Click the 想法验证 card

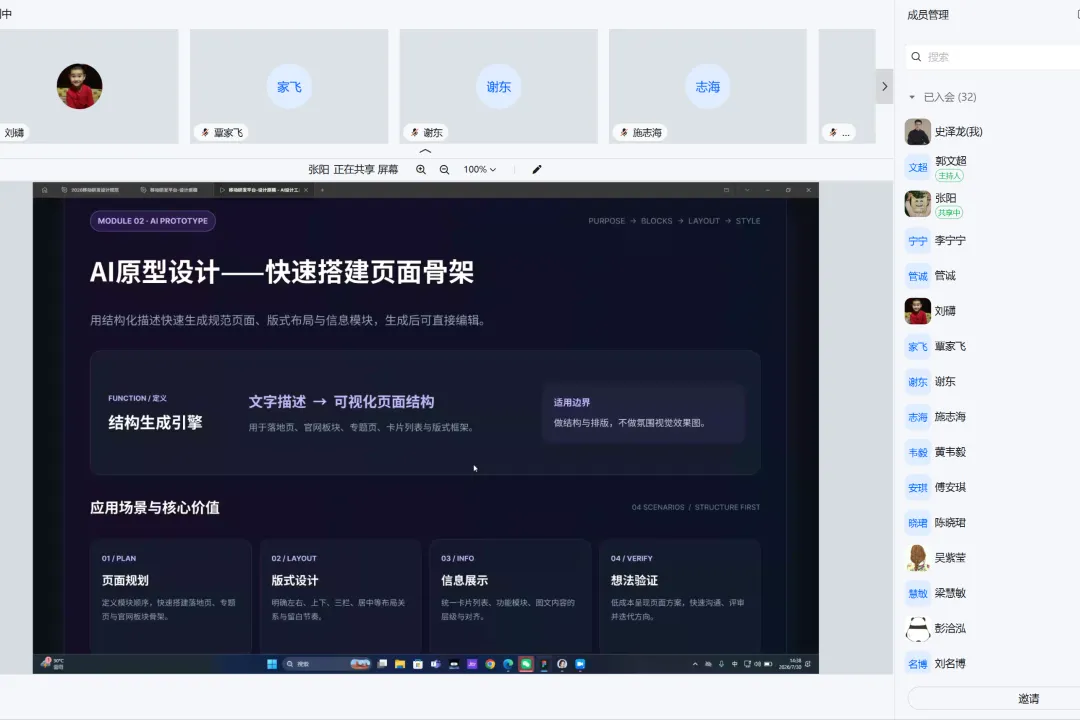(680, 596)
